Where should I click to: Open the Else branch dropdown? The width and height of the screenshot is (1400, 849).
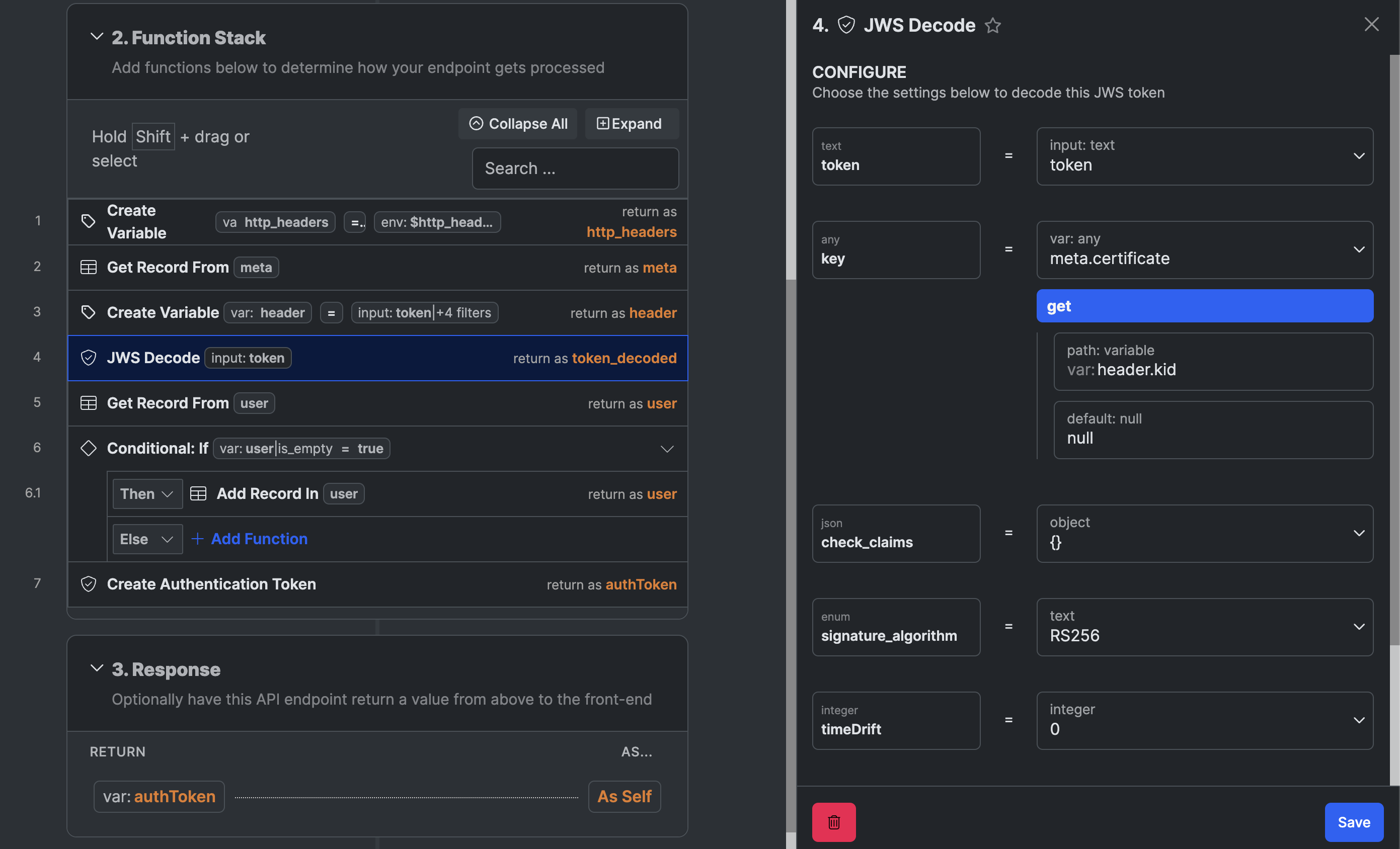147,539
